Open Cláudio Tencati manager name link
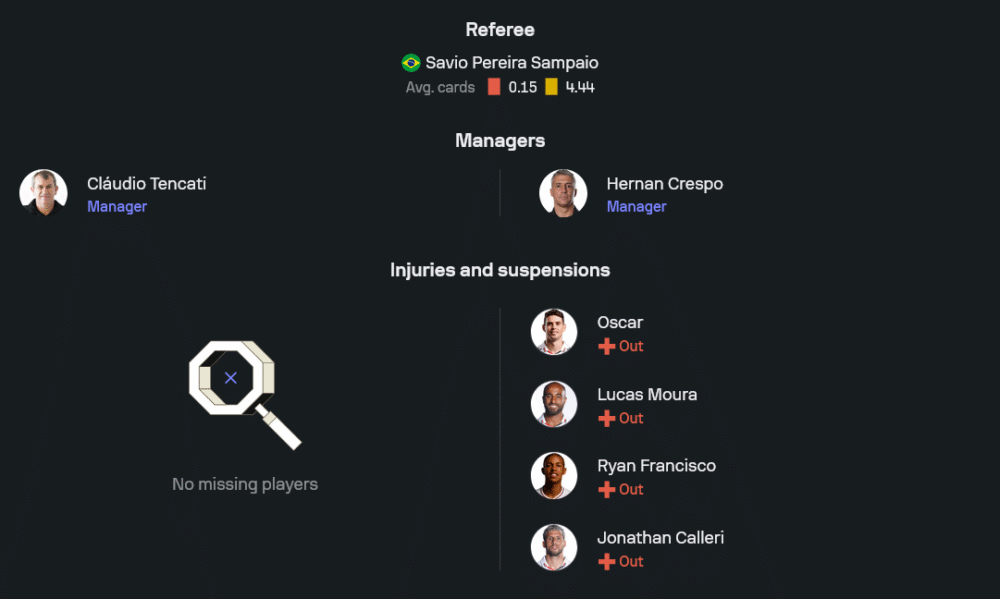Image resolution: width=1000 pixels, height=599 pixels. [x=147, y=184]
